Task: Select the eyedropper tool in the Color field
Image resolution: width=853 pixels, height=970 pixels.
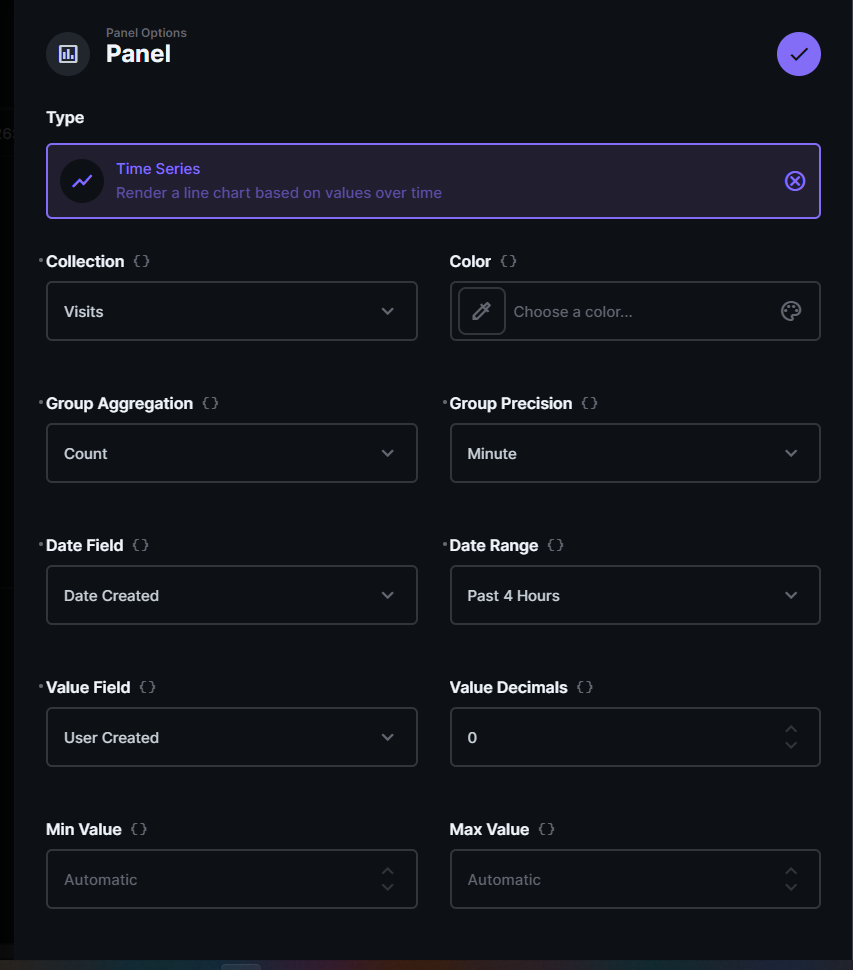Action: [481, 311]
